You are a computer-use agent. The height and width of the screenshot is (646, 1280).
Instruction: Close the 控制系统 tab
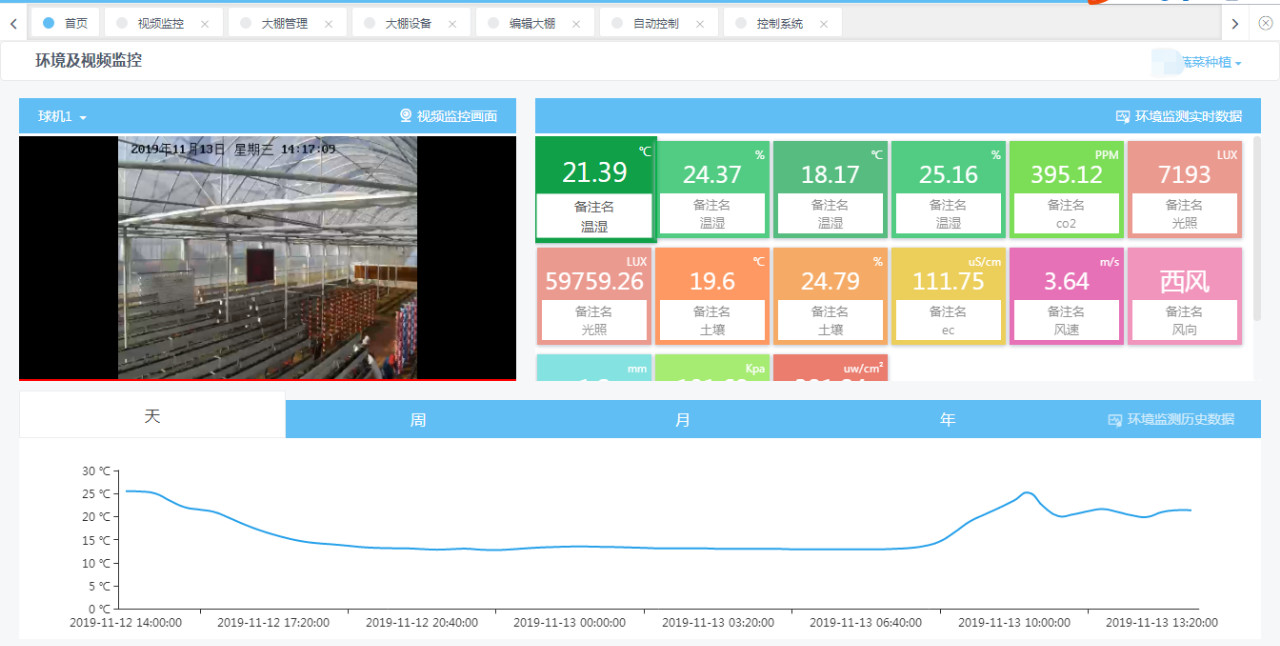click(823, 24)
